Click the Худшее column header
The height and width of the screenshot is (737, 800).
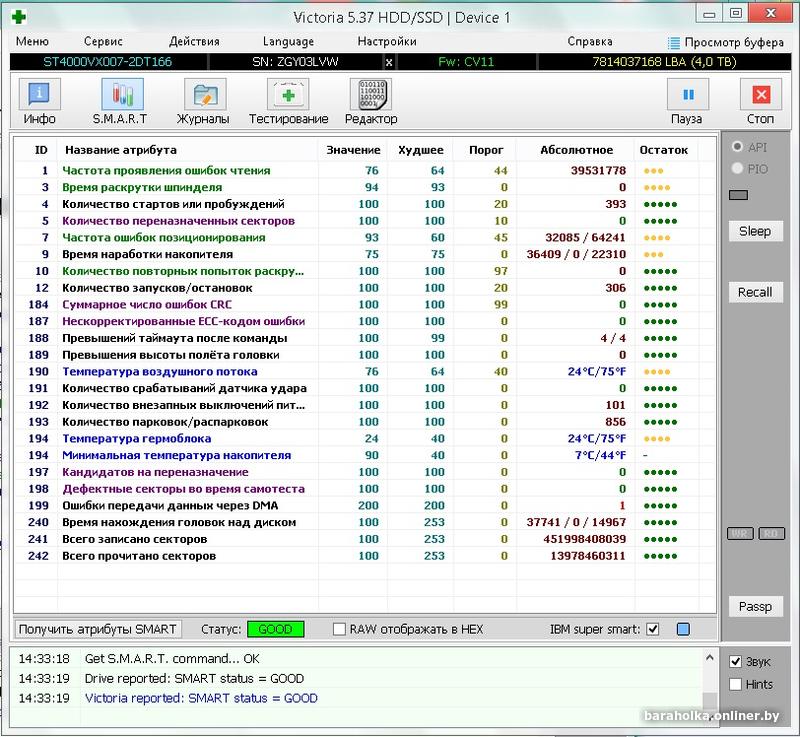pos(420,150)
